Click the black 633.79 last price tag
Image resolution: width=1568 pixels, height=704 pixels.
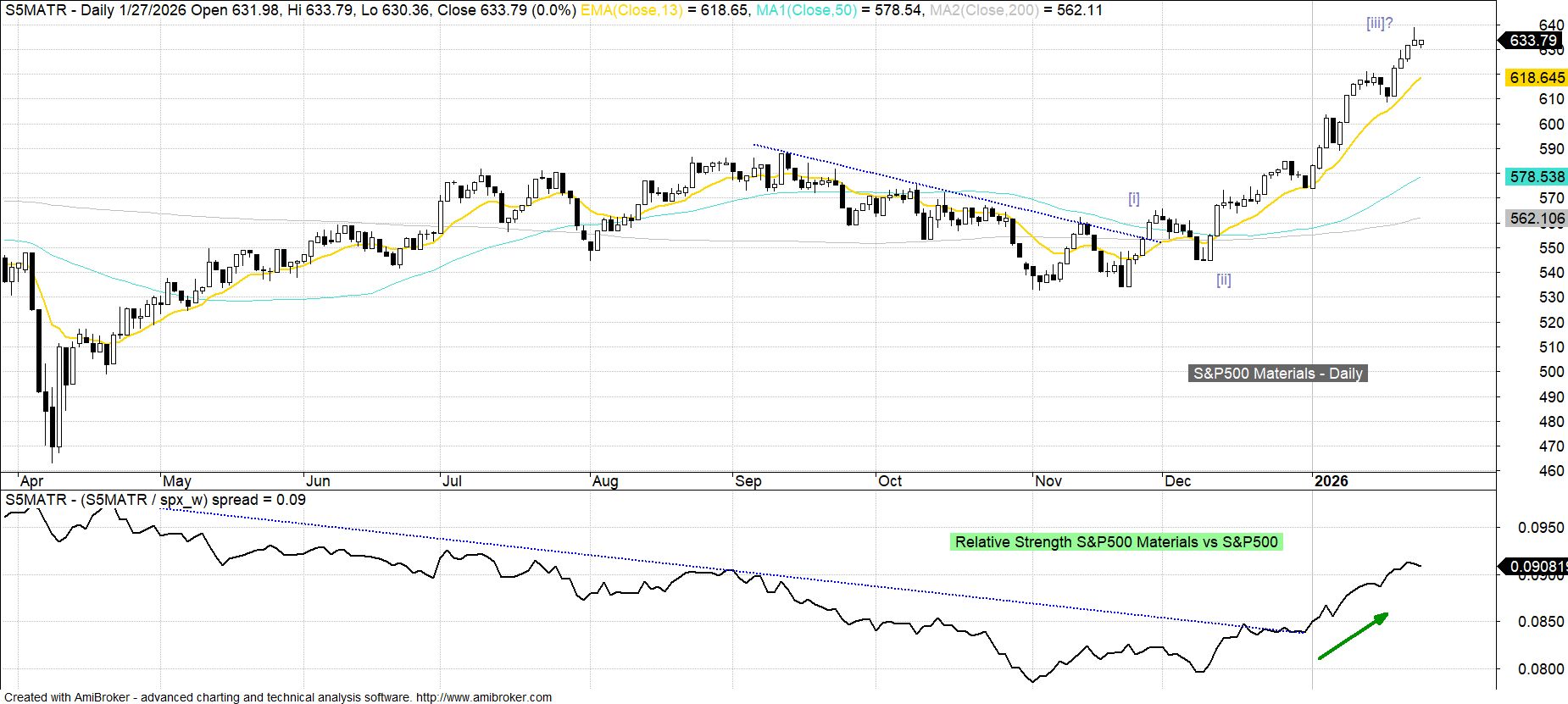(x=1532, y=41)
